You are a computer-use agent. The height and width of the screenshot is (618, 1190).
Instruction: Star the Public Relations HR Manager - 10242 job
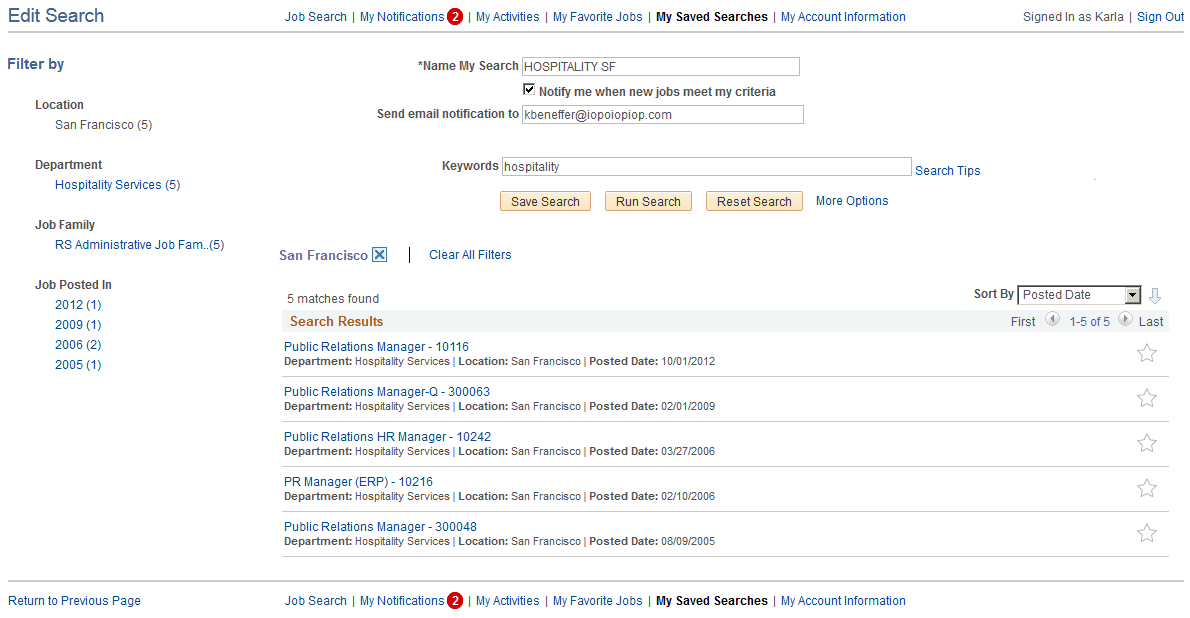(1146, 443)
